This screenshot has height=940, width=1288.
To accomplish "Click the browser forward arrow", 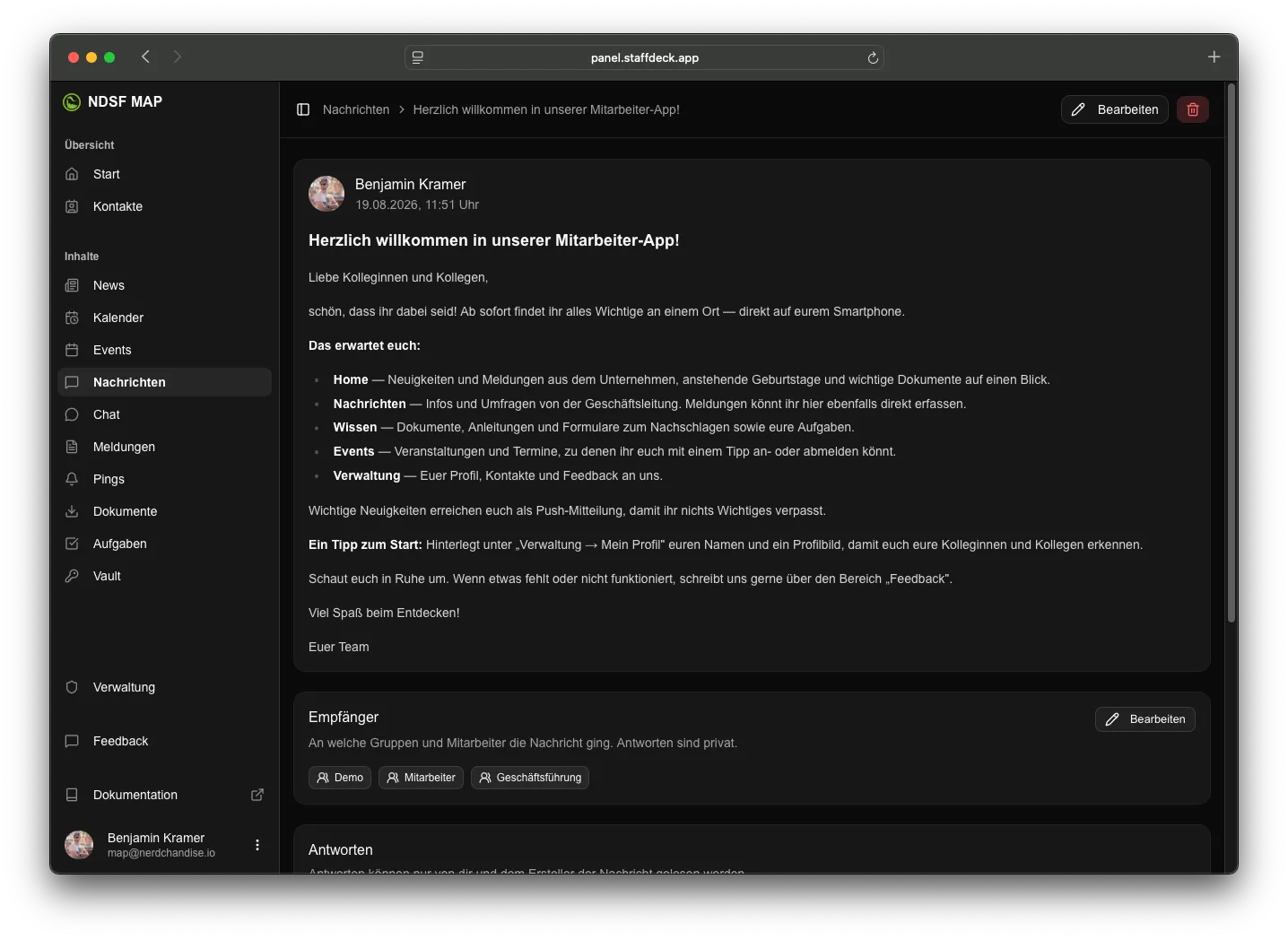I will pyautogui.click(x=178, y=57).
